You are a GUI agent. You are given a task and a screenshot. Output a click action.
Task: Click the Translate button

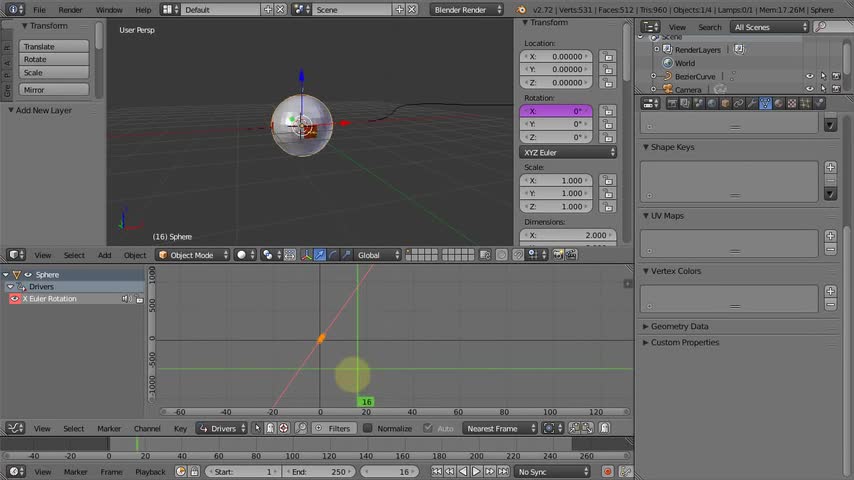pos(54,46)
